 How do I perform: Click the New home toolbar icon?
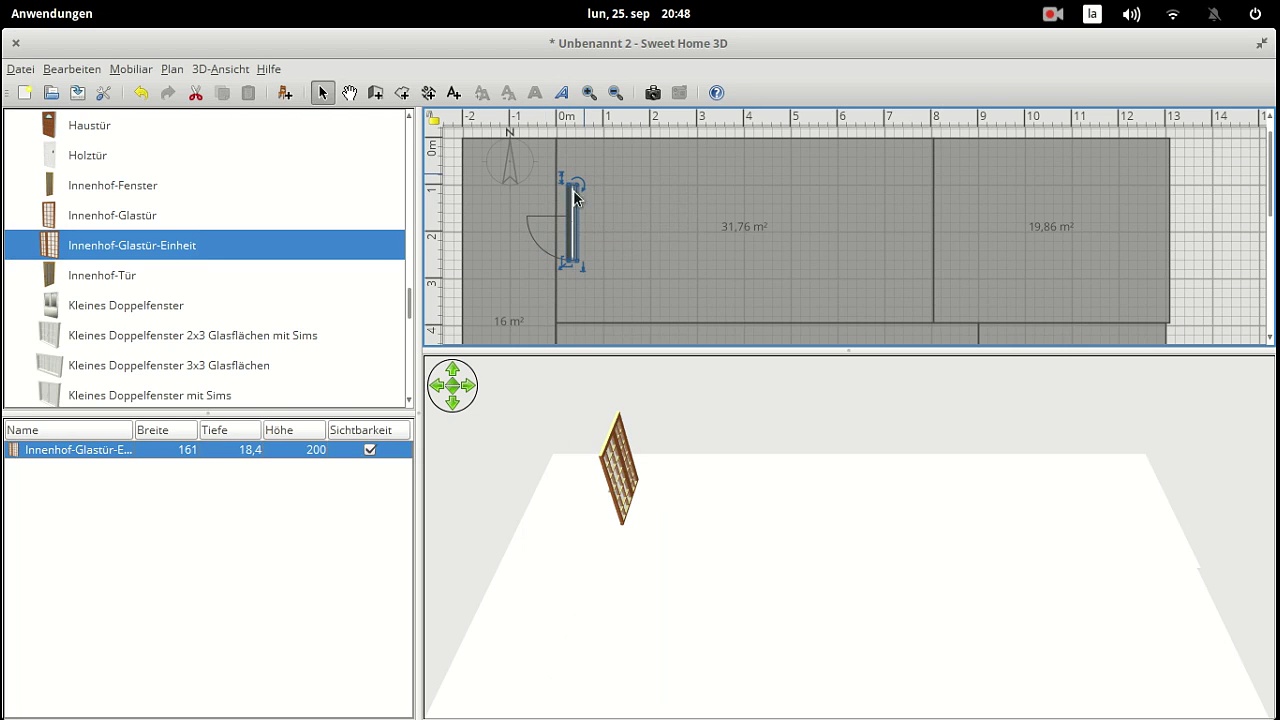(25, 93)
